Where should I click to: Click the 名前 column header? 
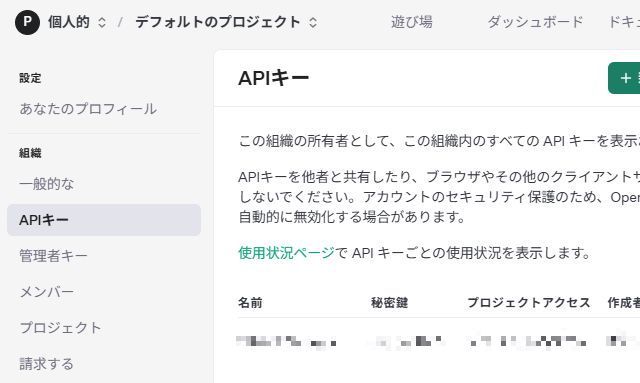pyautogui.click(x=250, y=303)
